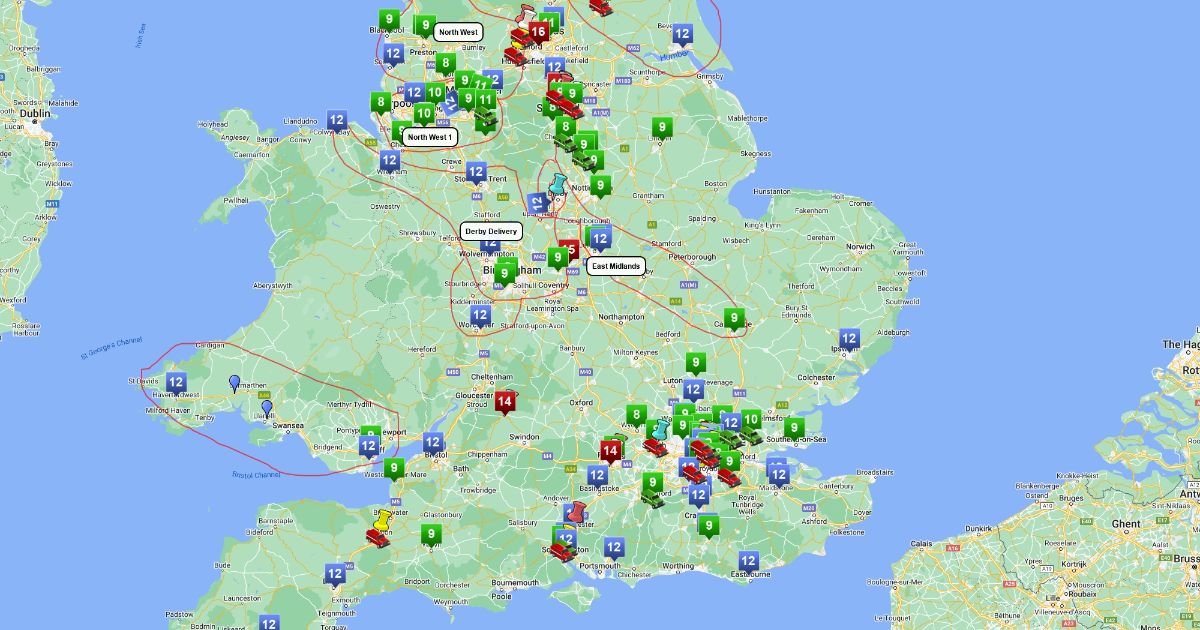This screenshot has height=630, width=1200.
Task: Open the blue 12 marker at Bristol
Action: pyautogui.click(x=433, y=443)
